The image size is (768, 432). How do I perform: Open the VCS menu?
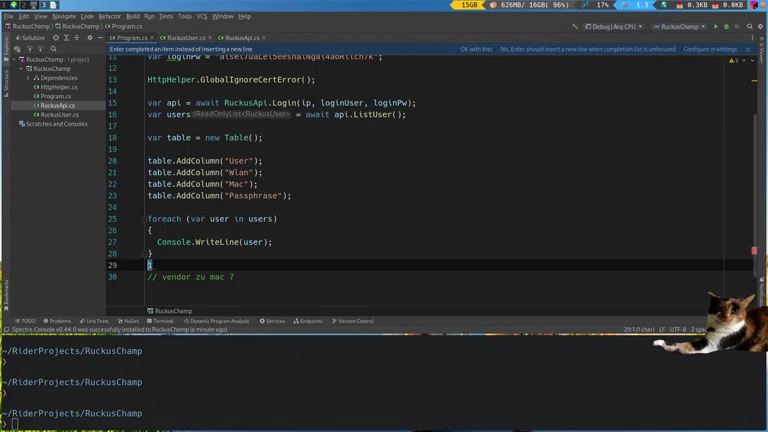coord(202,16)
